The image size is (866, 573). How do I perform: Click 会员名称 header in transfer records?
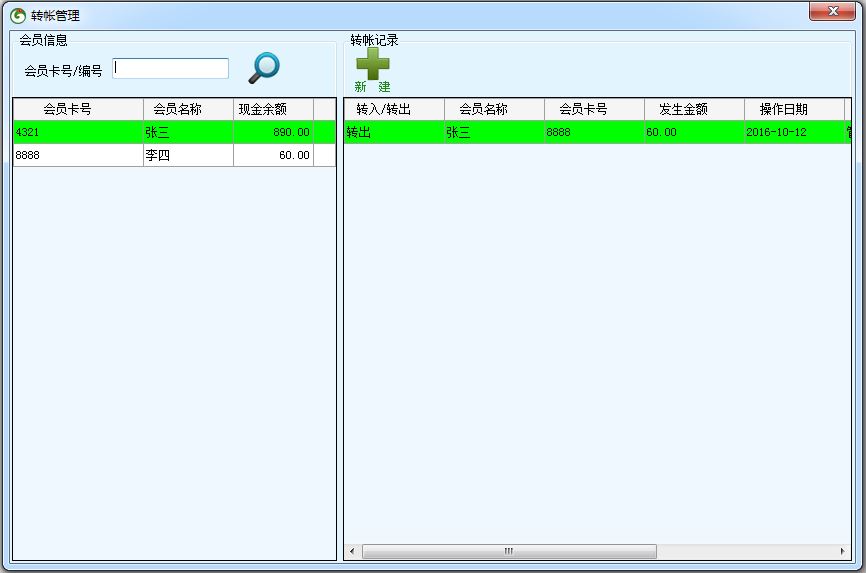pos(494,109)
